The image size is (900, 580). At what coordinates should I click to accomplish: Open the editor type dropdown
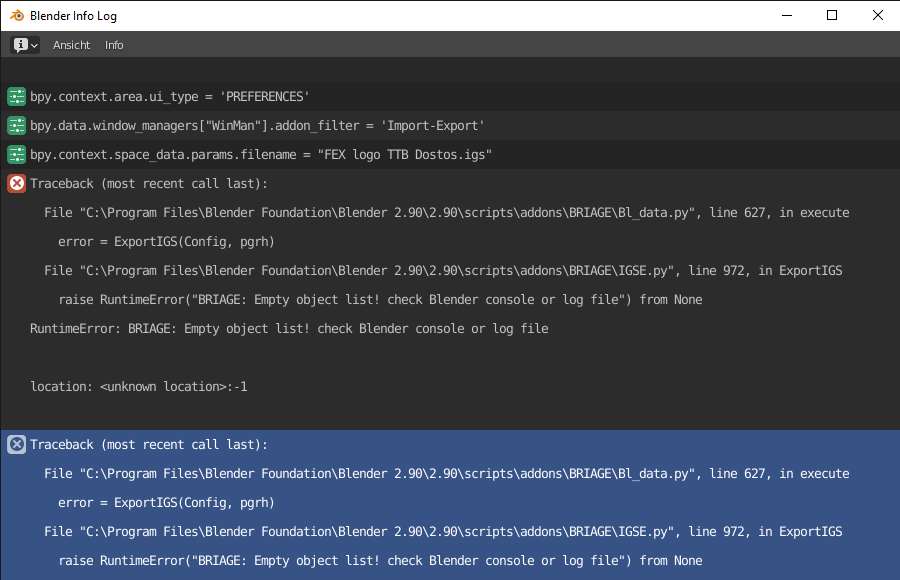pyautogui.click(x=26, y=45)
